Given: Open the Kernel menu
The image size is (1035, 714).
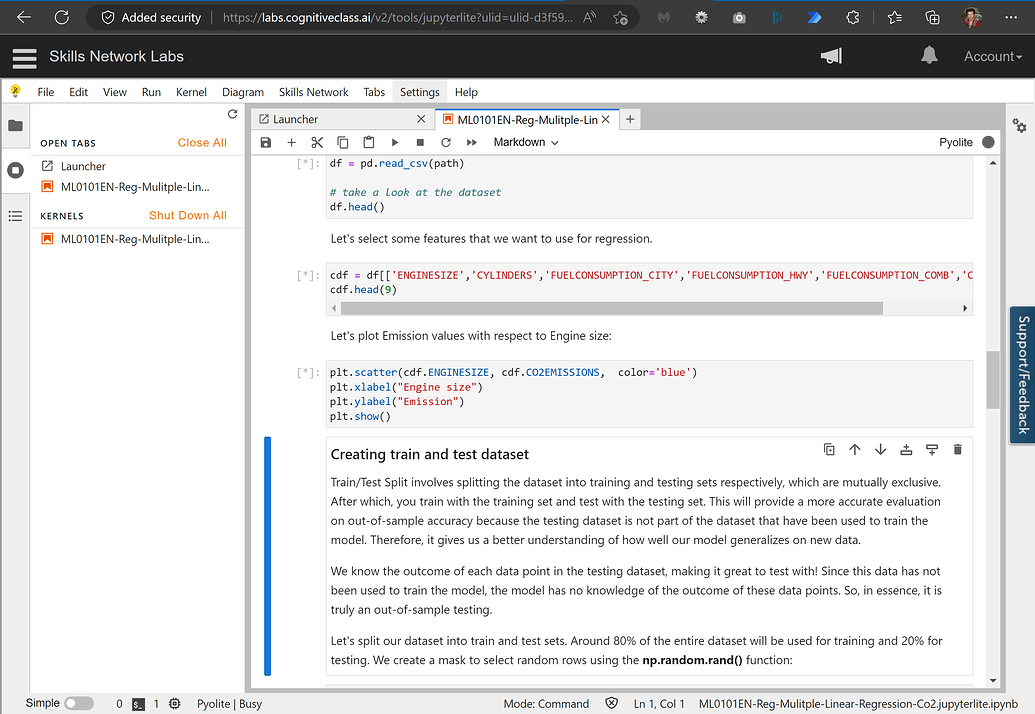Looking at the screenshot, I should [191, 92].
